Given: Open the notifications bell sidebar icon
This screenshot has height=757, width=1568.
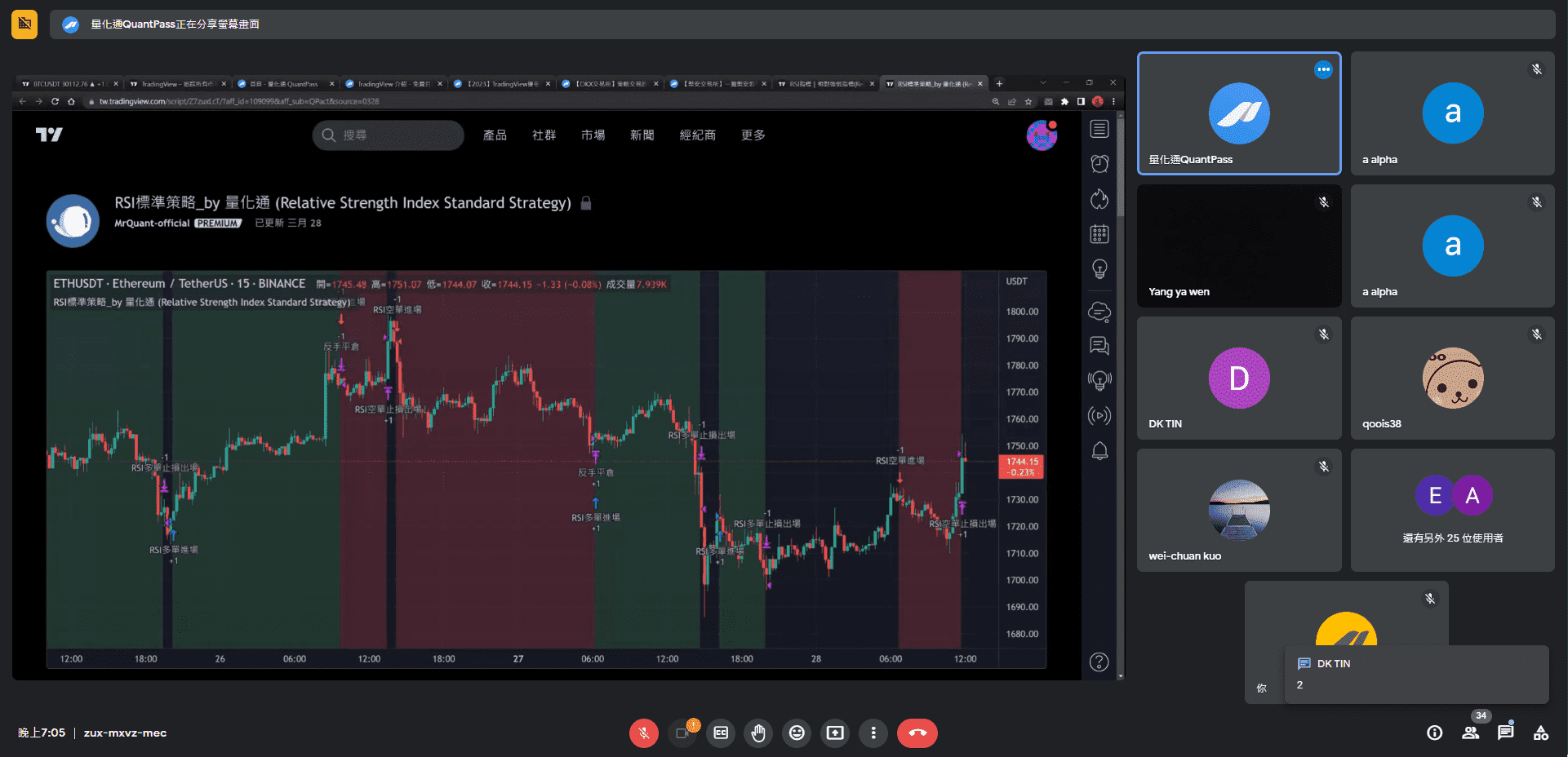Looking at the screenshot, I should 1099,451.
